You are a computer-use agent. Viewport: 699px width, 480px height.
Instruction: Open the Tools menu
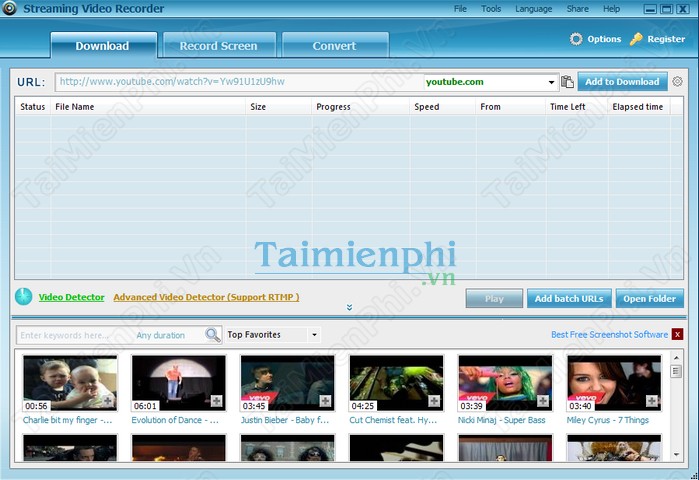pyautogui.click(x=491, y=9)
